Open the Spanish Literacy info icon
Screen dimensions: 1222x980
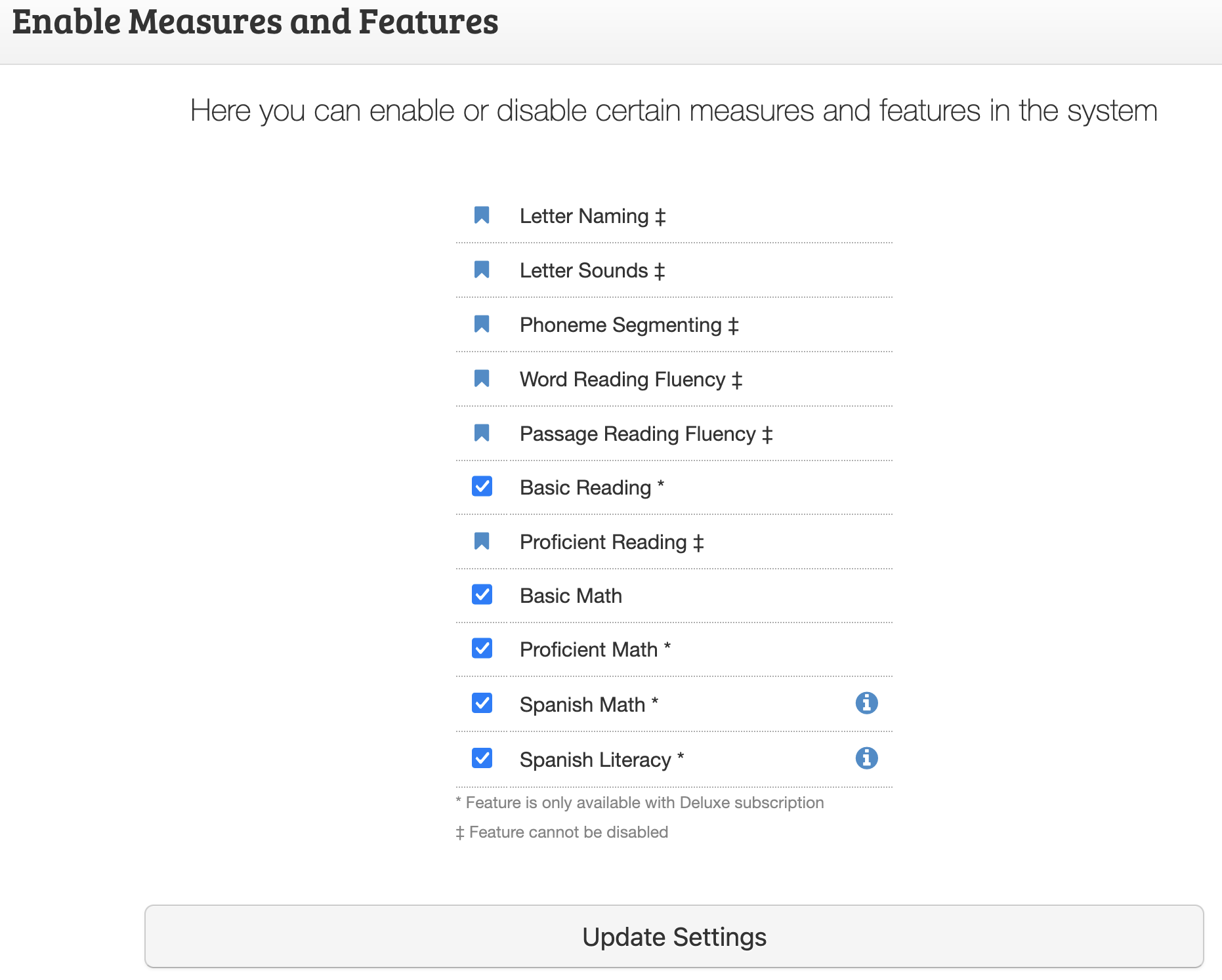(866, 758)
